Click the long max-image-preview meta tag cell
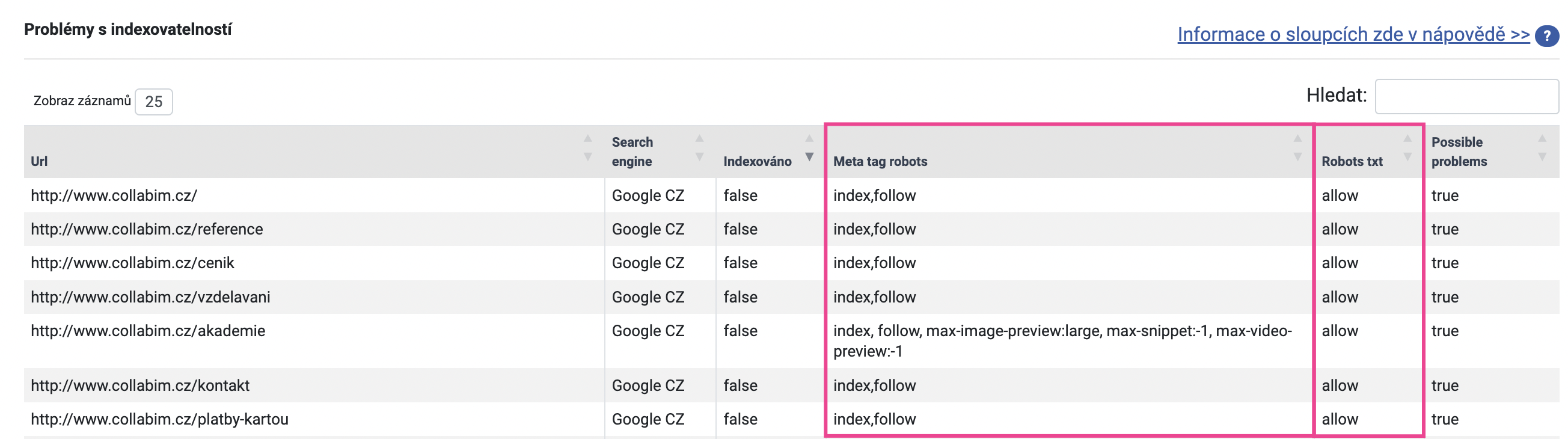 pyautogui.click(x=1062, y=341)
